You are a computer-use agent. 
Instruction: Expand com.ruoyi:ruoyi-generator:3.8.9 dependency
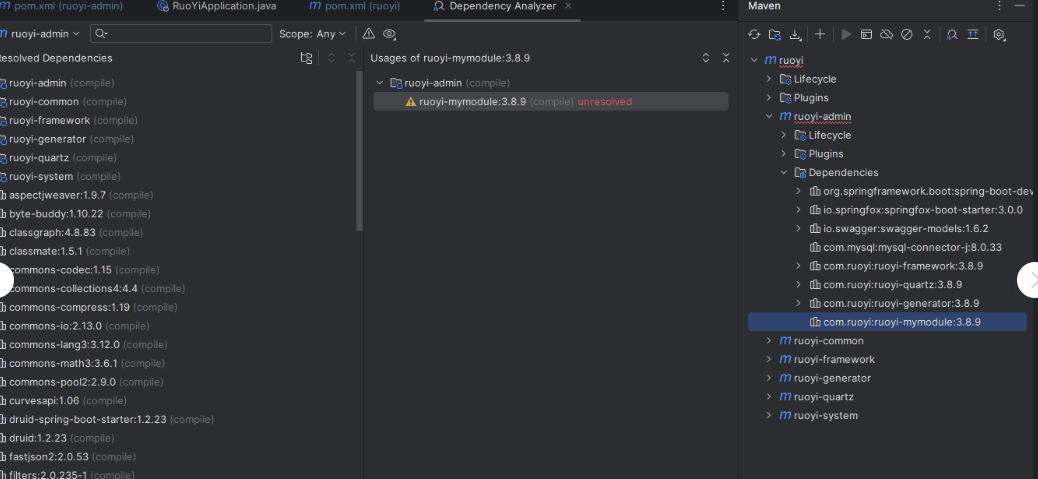tap(798, 304)
